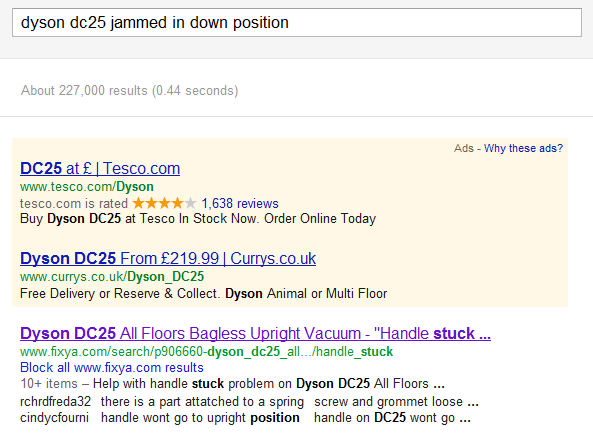Click the 'screw and grommet loose' snippet

tap(396, 401)
